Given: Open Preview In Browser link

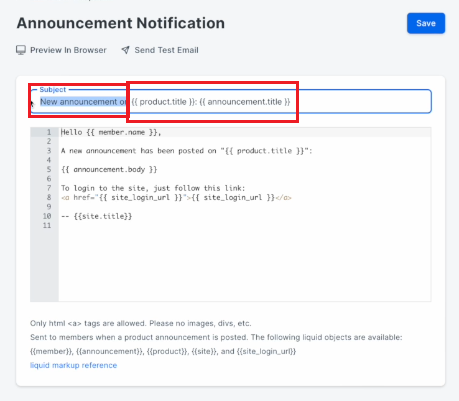Looking at the screenshot, I should pyautogui.click(x=68, y=50).
